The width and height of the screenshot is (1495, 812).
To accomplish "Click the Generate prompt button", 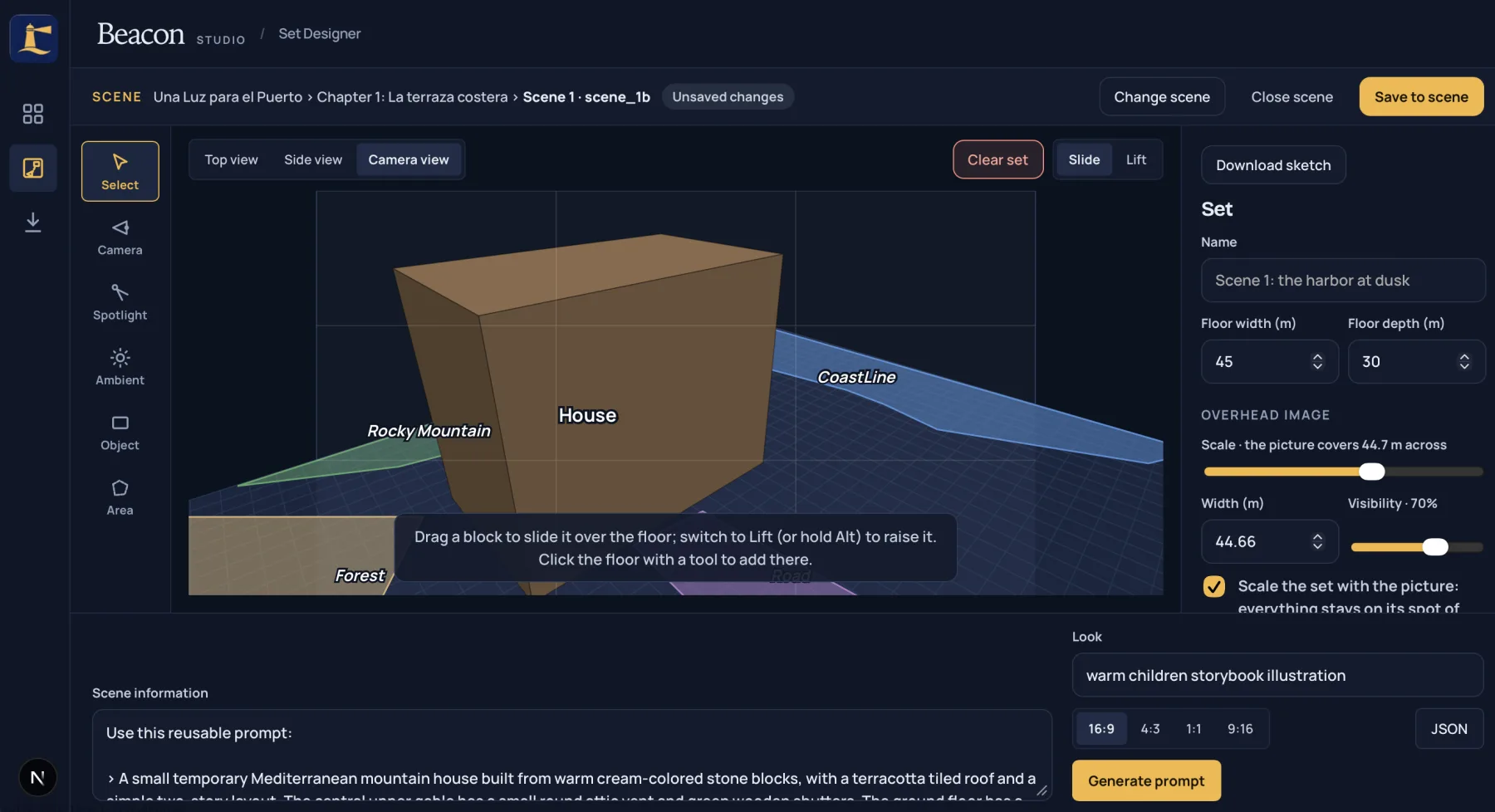I will pos(1146,780).
